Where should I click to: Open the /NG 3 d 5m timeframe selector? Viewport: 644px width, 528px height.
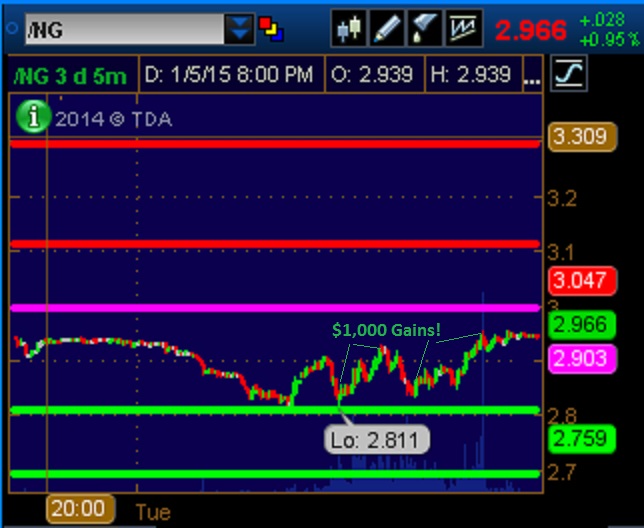[x=70, y=75]
